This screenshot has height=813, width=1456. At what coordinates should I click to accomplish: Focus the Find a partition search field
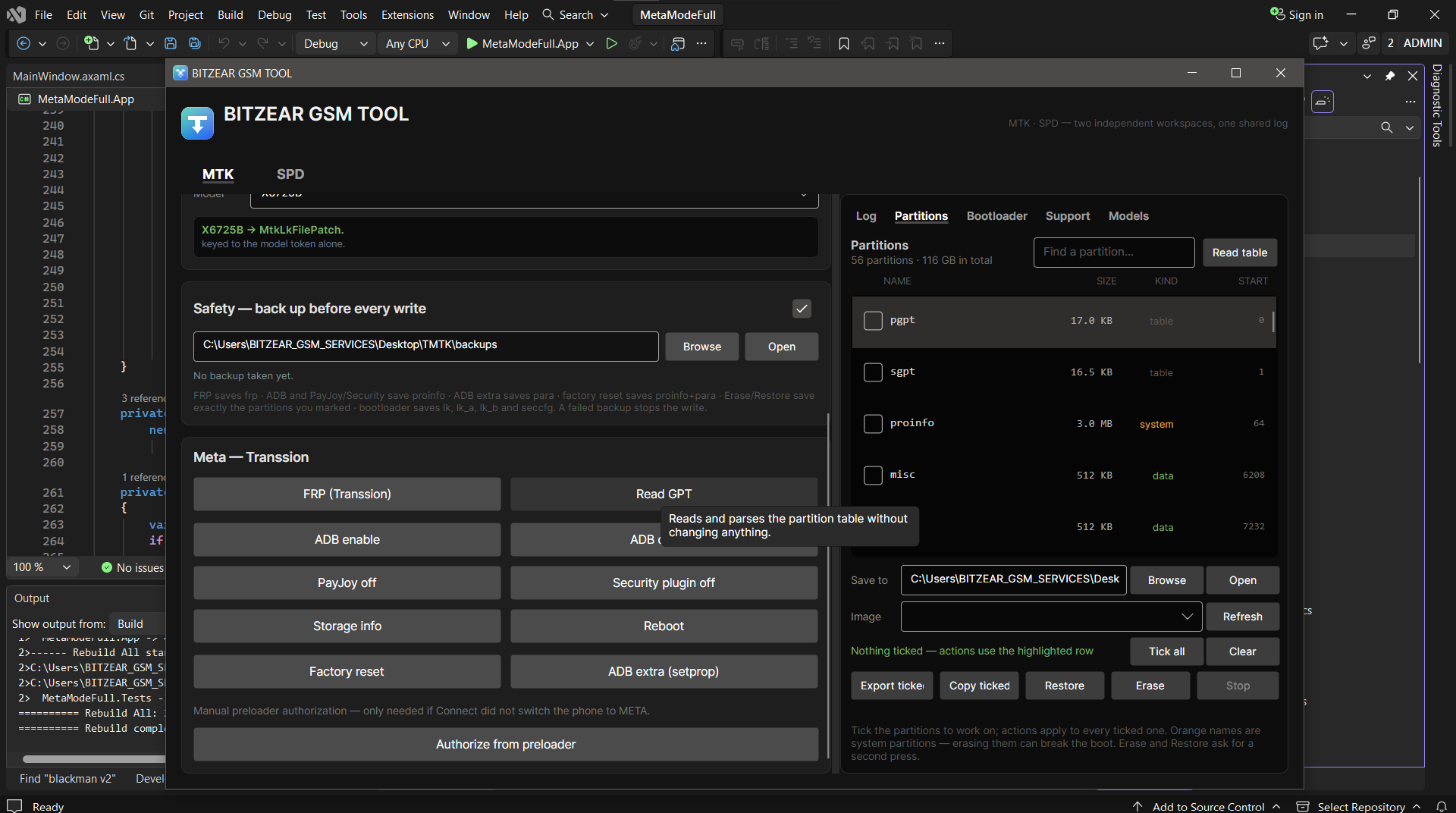click(1114, 253)
